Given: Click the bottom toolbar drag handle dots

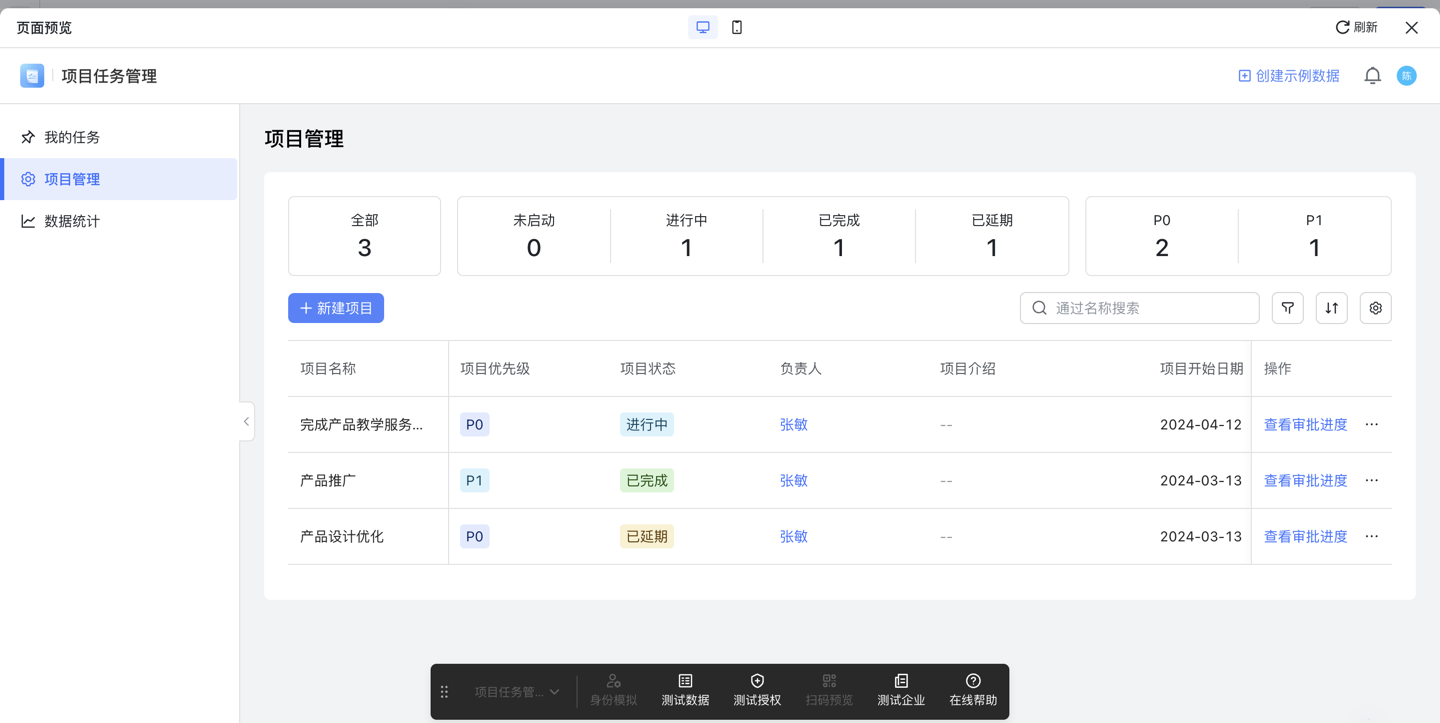Looking at the screenshot, I should click(445, 692).
